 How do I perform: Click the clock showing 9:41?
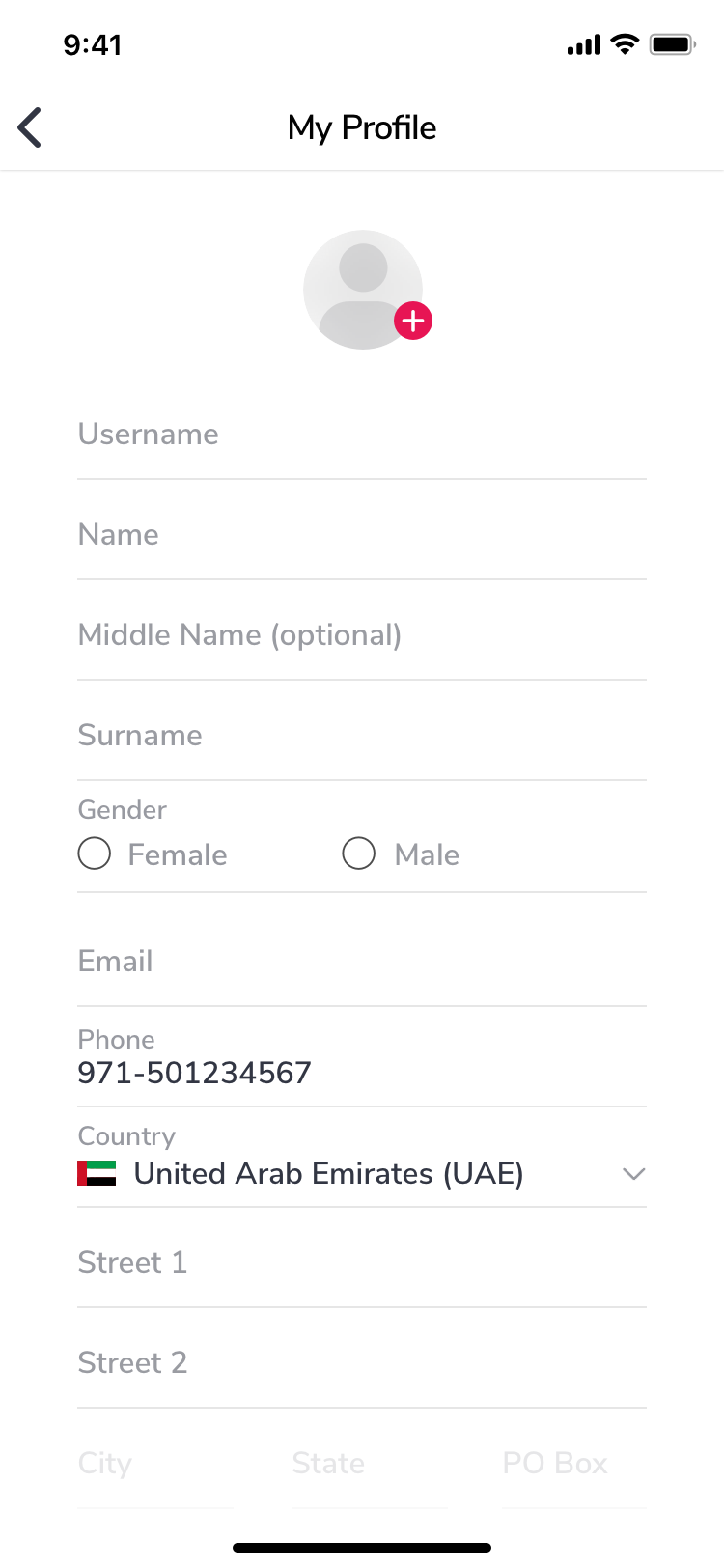click(94, 43)
